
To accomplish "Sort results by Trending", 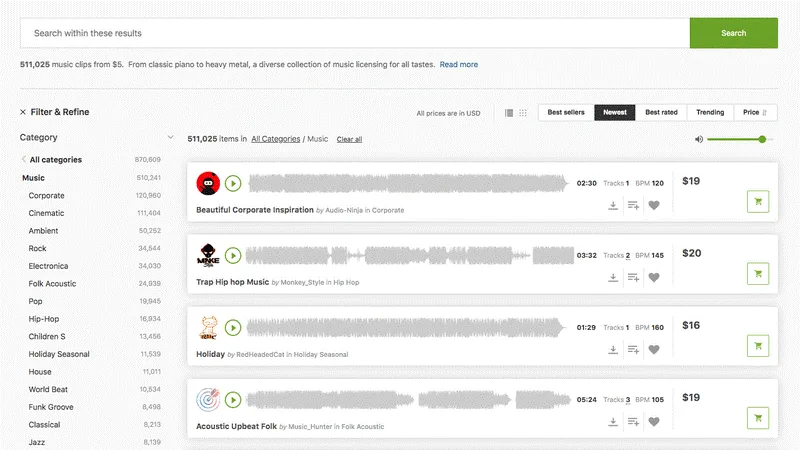I will pos(710,113).
